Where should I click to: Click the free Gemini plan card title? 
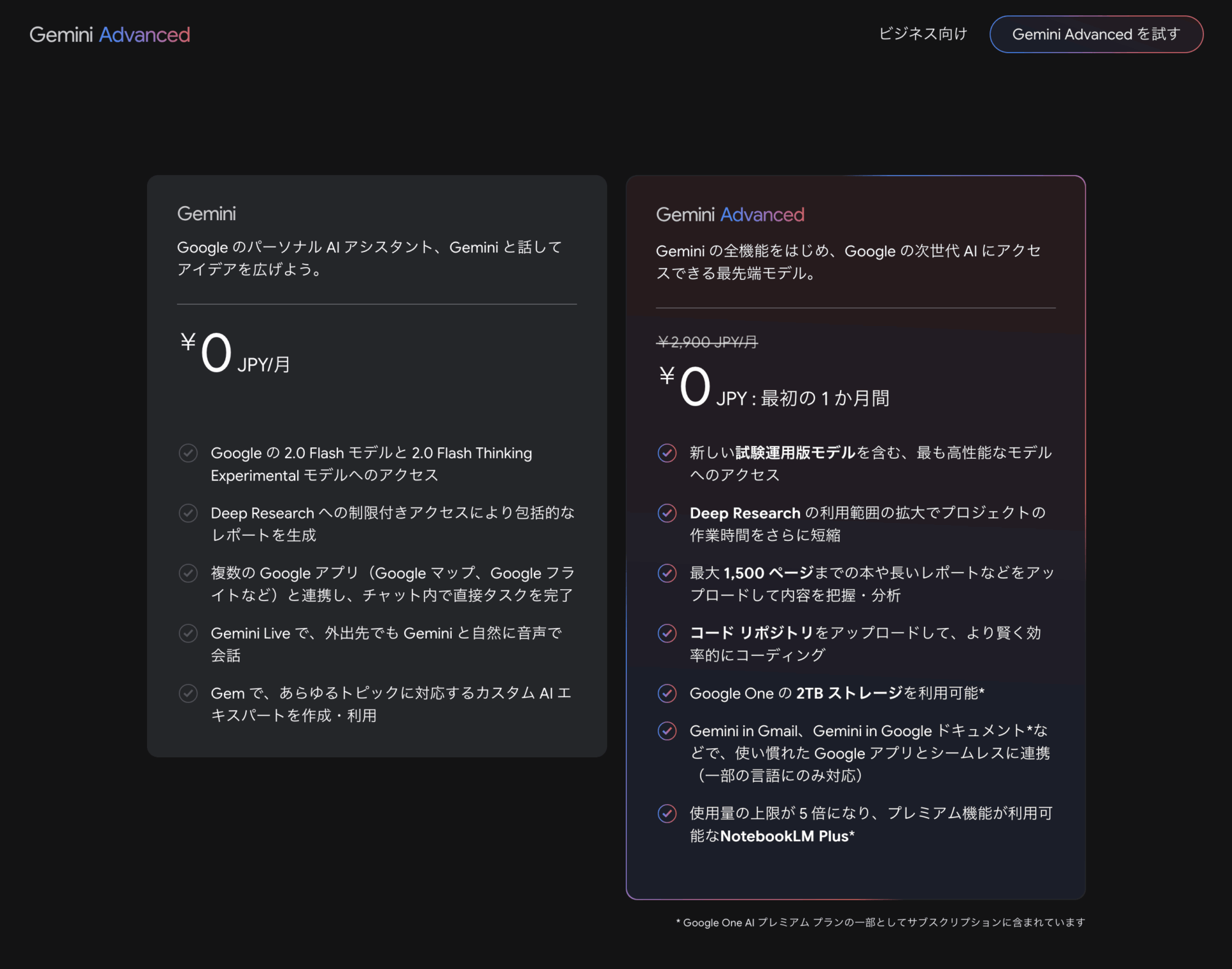(x=206, y=214)
